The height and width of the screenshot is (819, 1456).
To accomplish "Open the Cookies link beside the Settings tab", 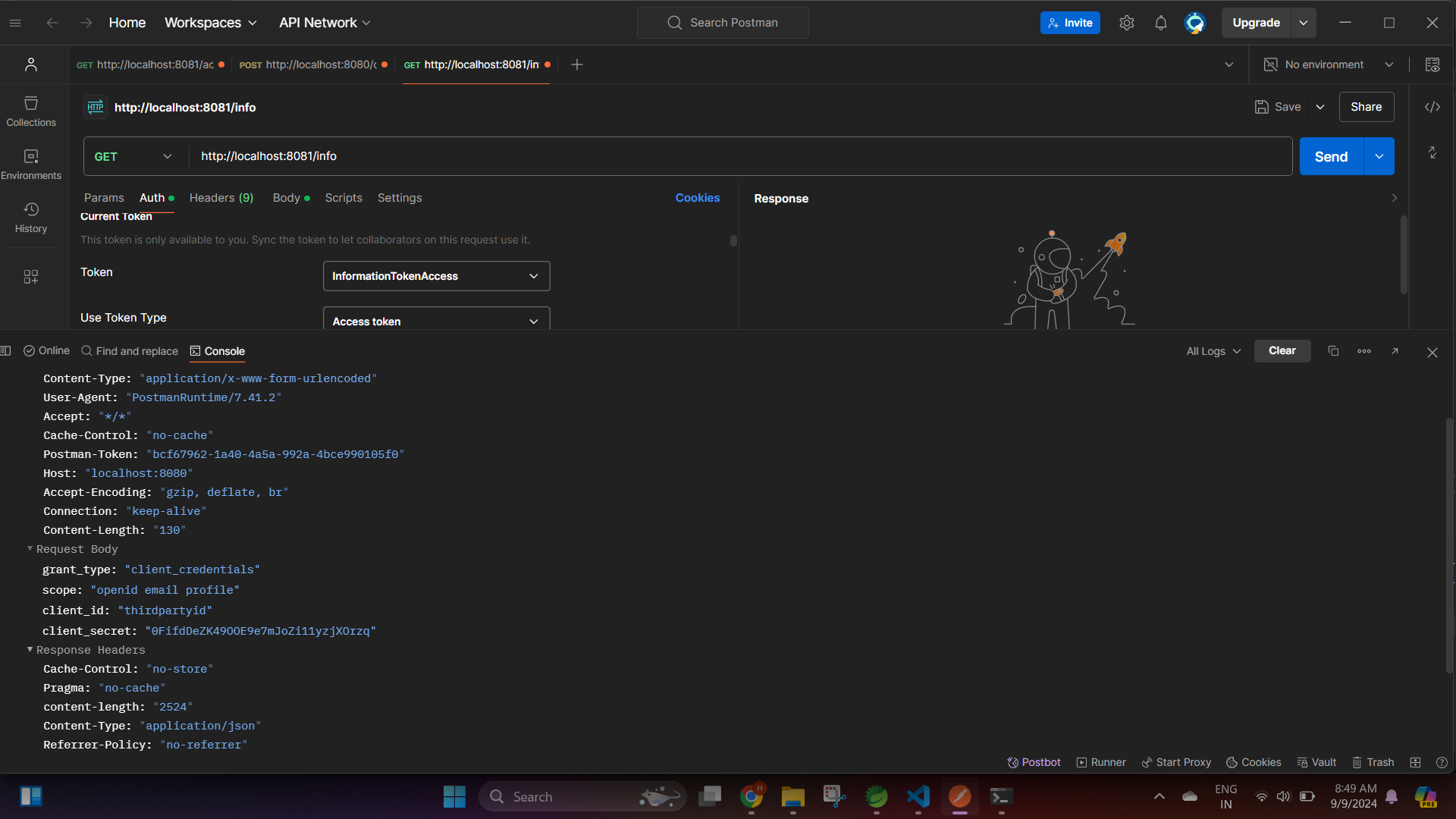I will [698, 198].
